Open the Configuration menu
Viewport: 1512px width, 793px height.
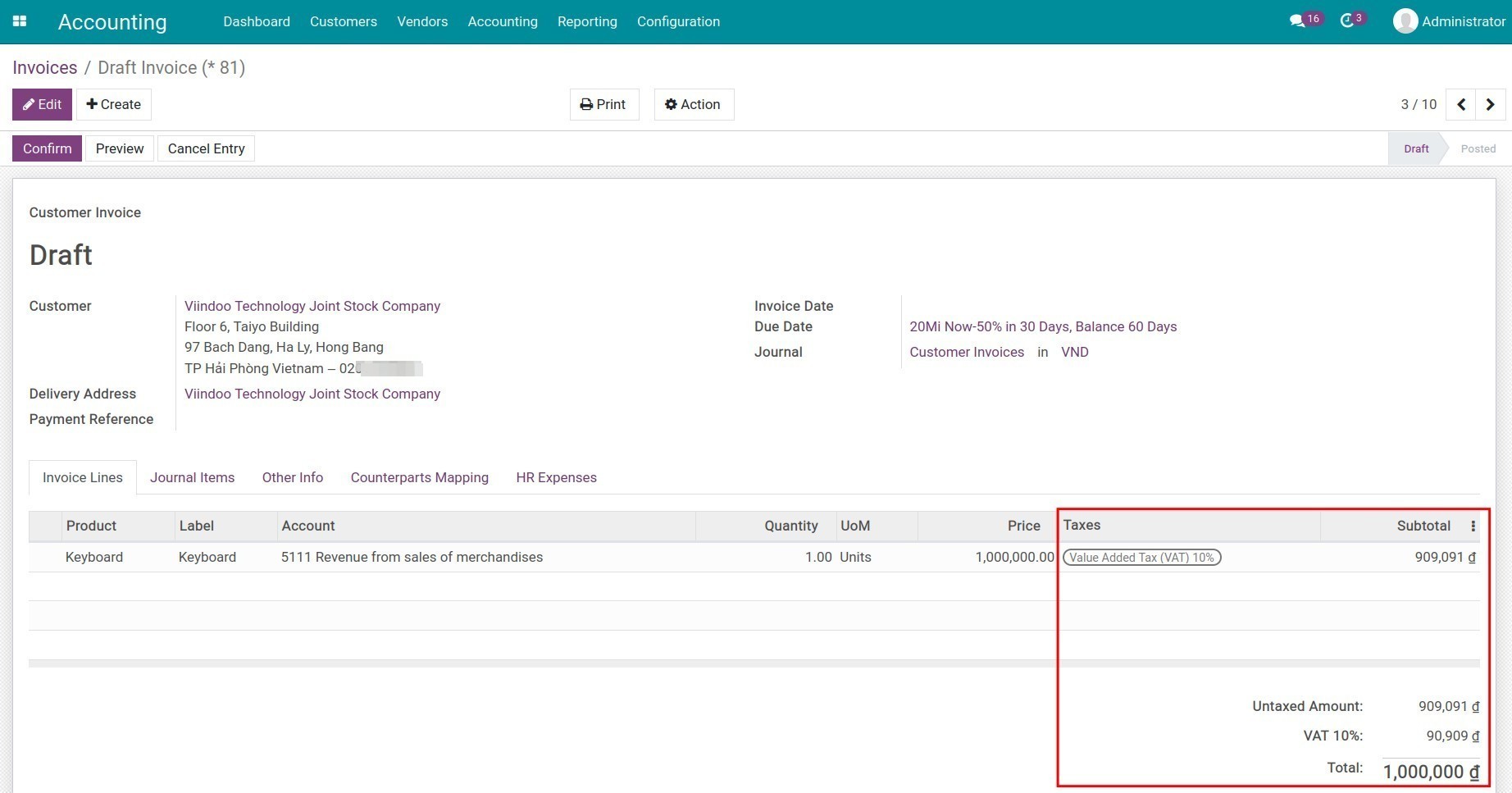point(677,21)
